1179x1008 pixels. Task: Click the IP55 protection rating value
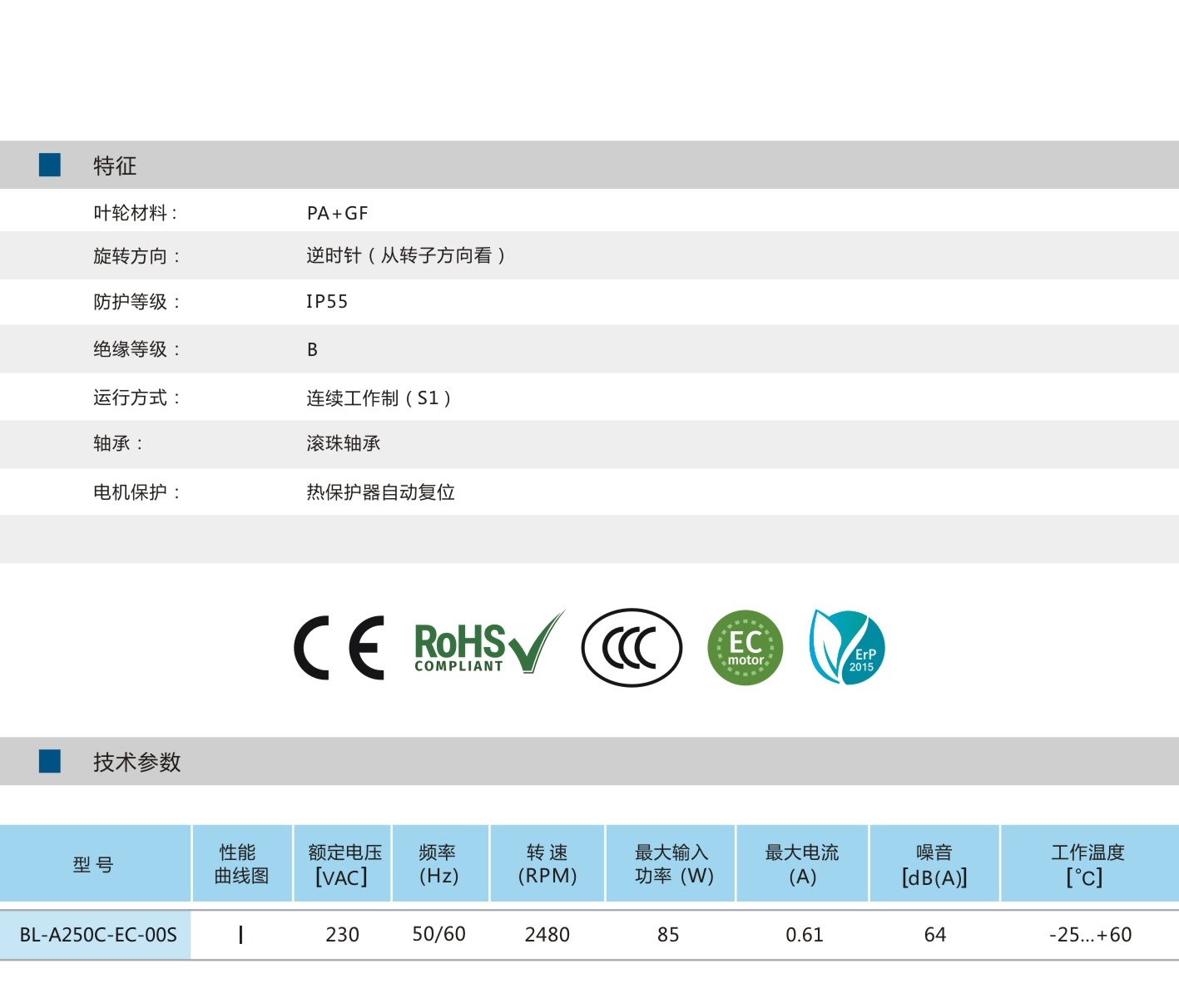click(327, 301)
